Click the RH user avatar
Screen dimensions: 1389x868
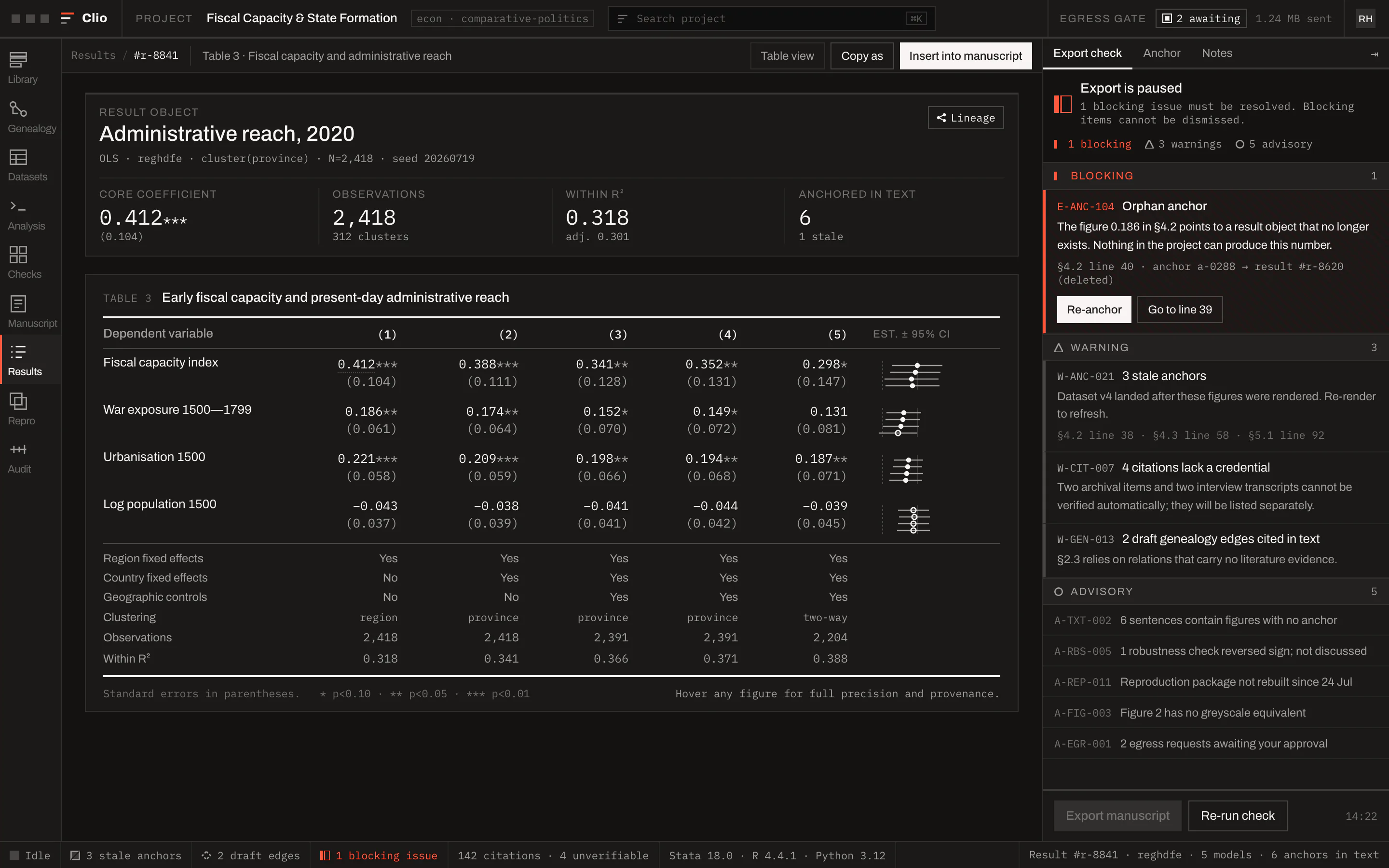pos(1365,19)
